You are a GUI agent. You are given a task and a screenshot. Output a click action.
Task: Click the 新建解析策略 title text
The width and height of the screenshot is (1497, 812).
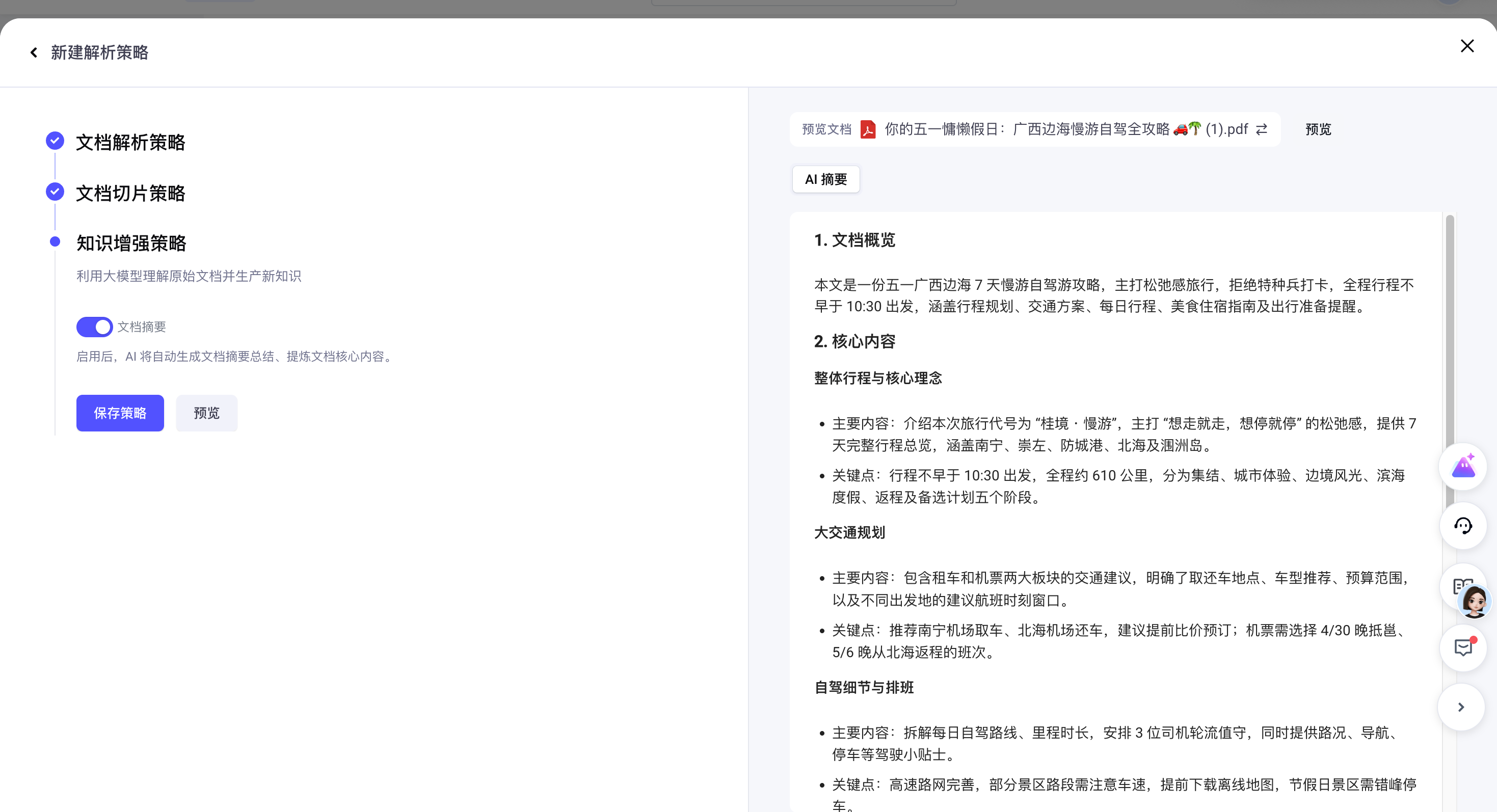coord(99,53)
